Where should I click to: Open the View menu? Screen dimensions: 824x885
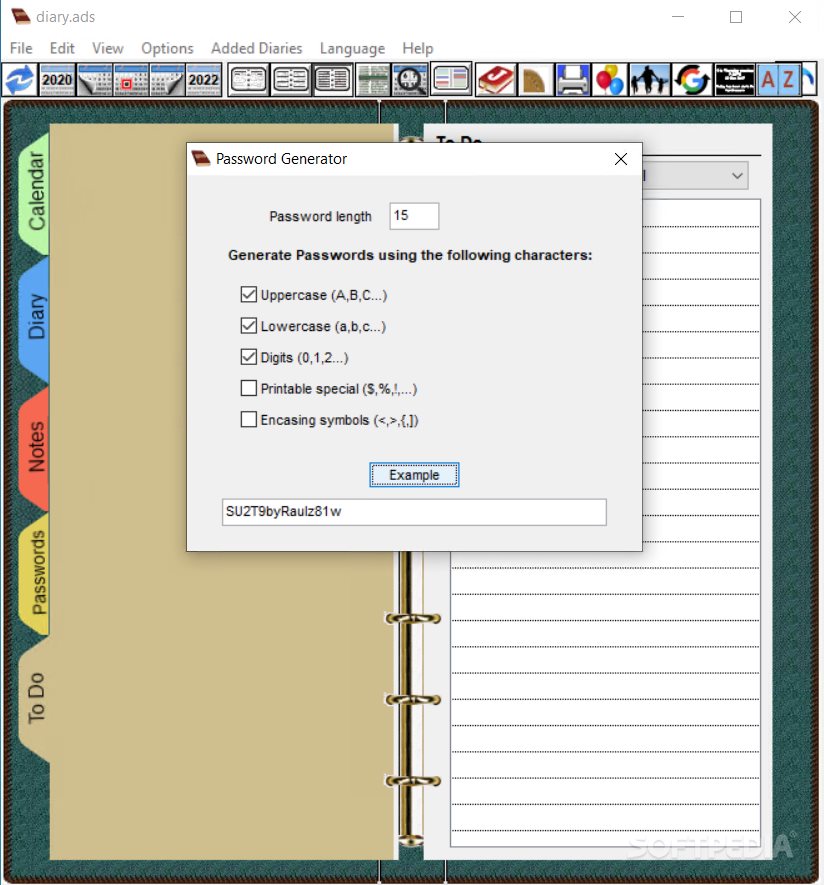coord(108,48)
